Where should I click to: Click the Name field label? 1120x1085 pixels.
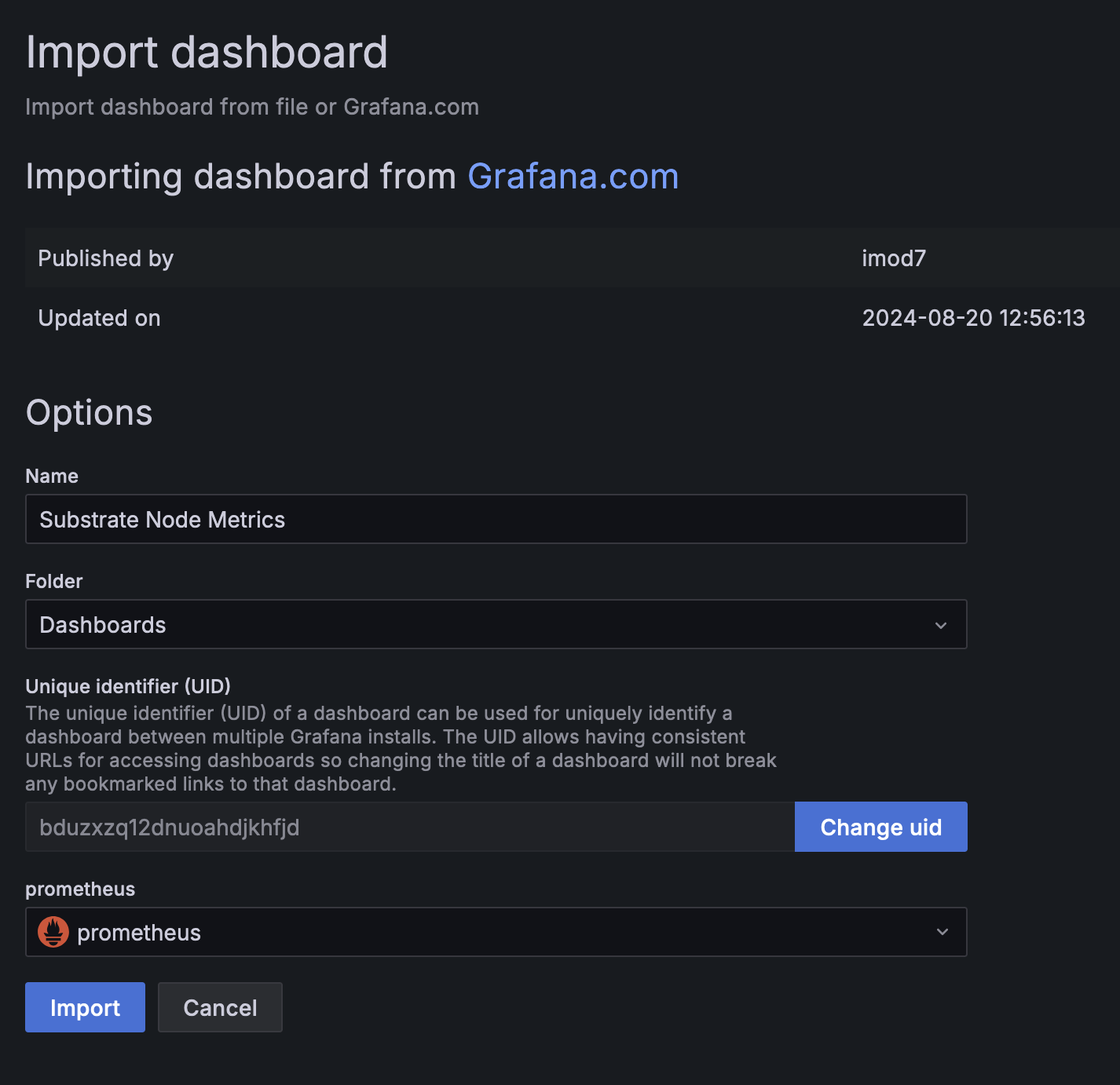[52, 476]
